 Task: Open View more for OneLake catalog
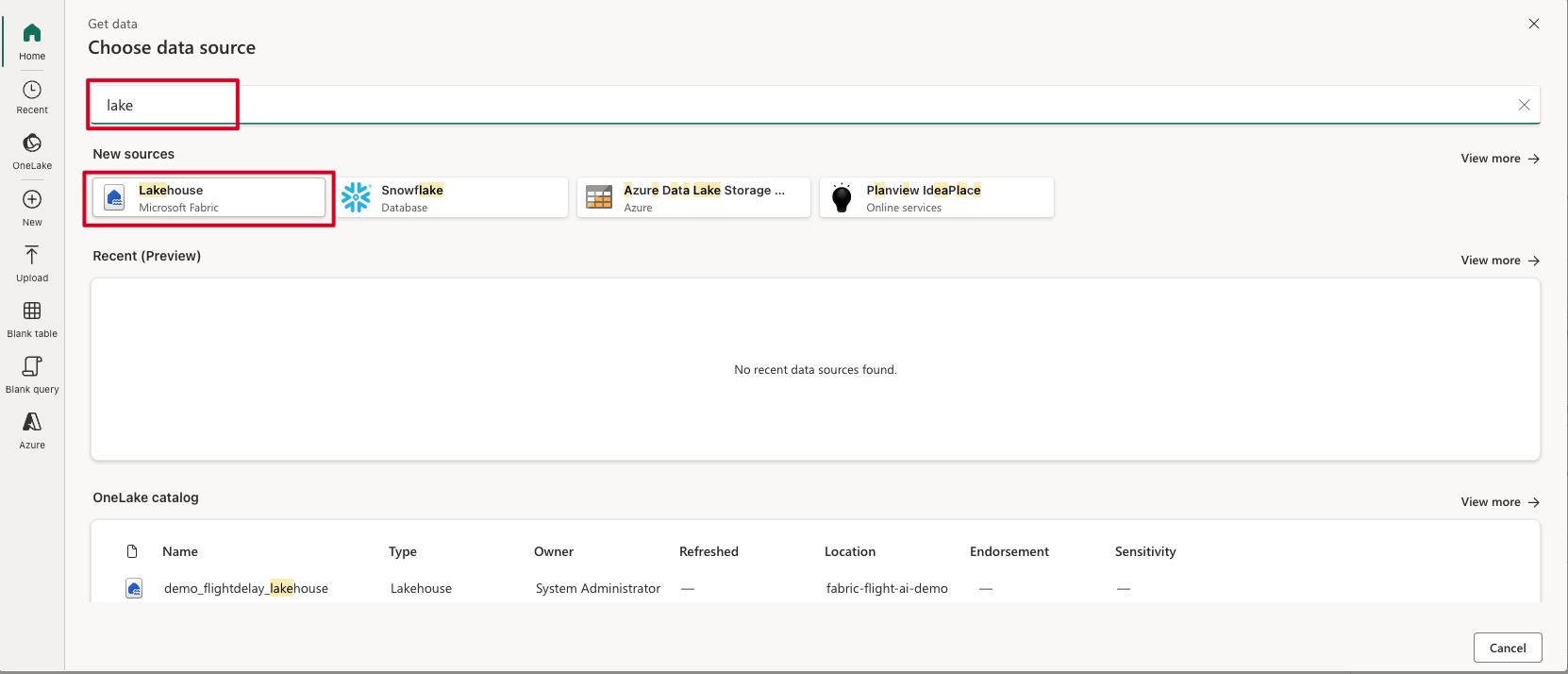pyautogui.click(x=1499, y=502)
